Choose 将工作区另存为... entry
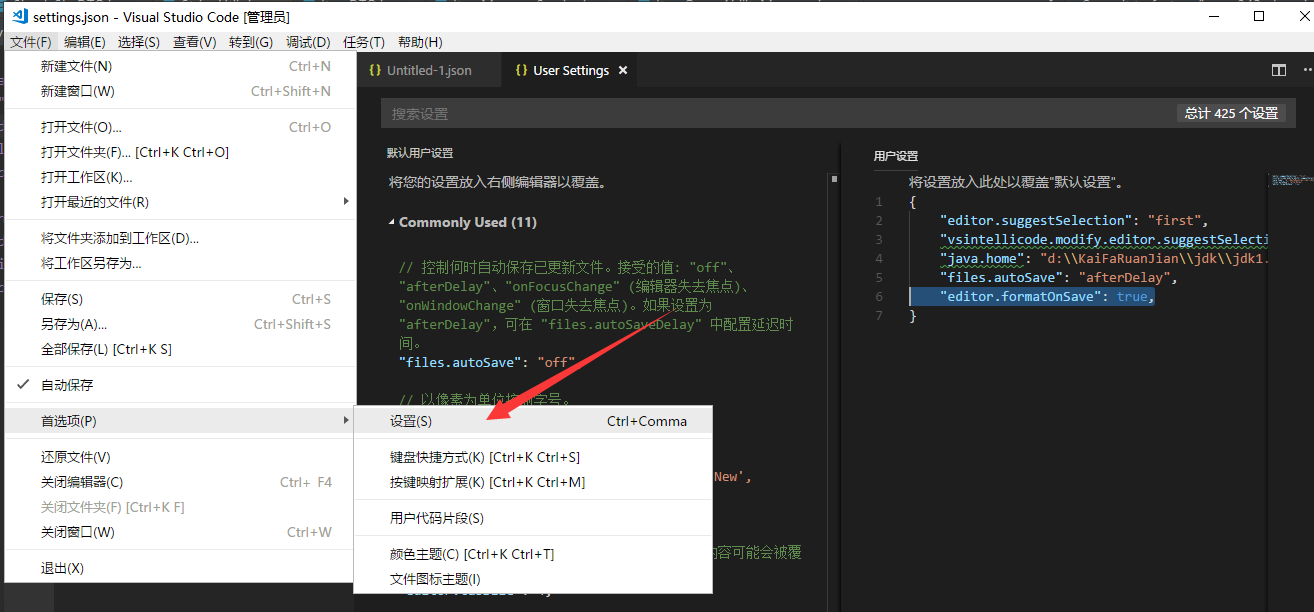Screen dimensions: 1314x612 (180, 263)
